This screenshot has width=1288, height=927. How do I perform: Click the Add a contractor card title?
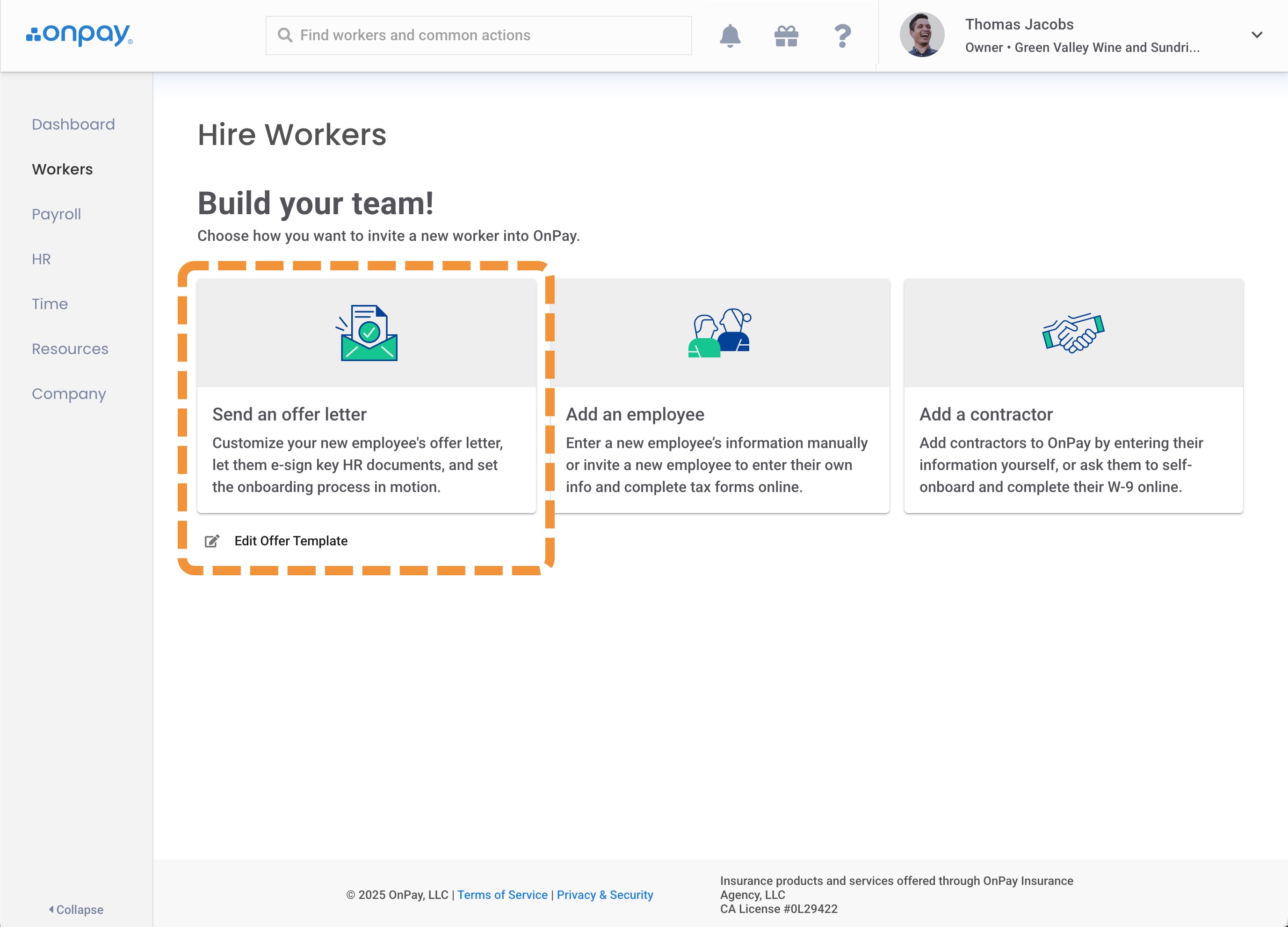(x=986, y=414)
